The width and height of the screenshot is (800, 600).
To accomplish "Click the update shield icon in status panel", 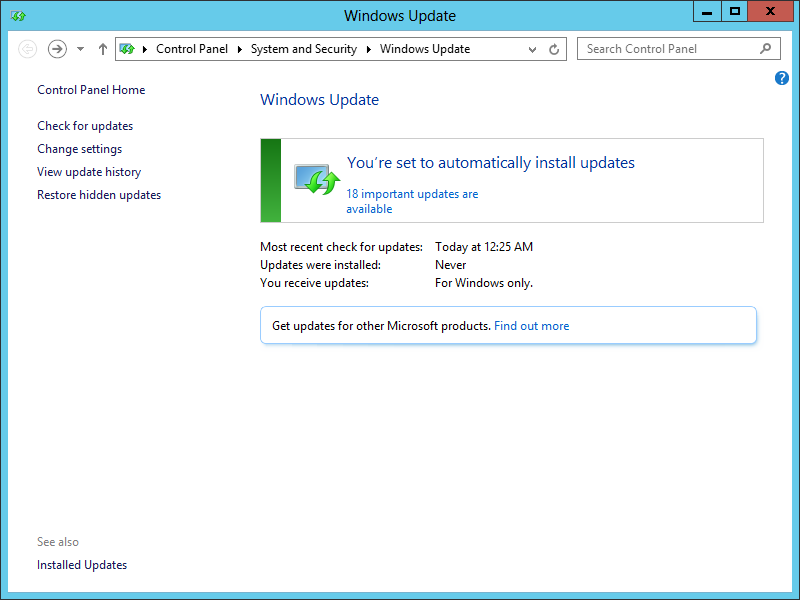I will coord(317,179).
